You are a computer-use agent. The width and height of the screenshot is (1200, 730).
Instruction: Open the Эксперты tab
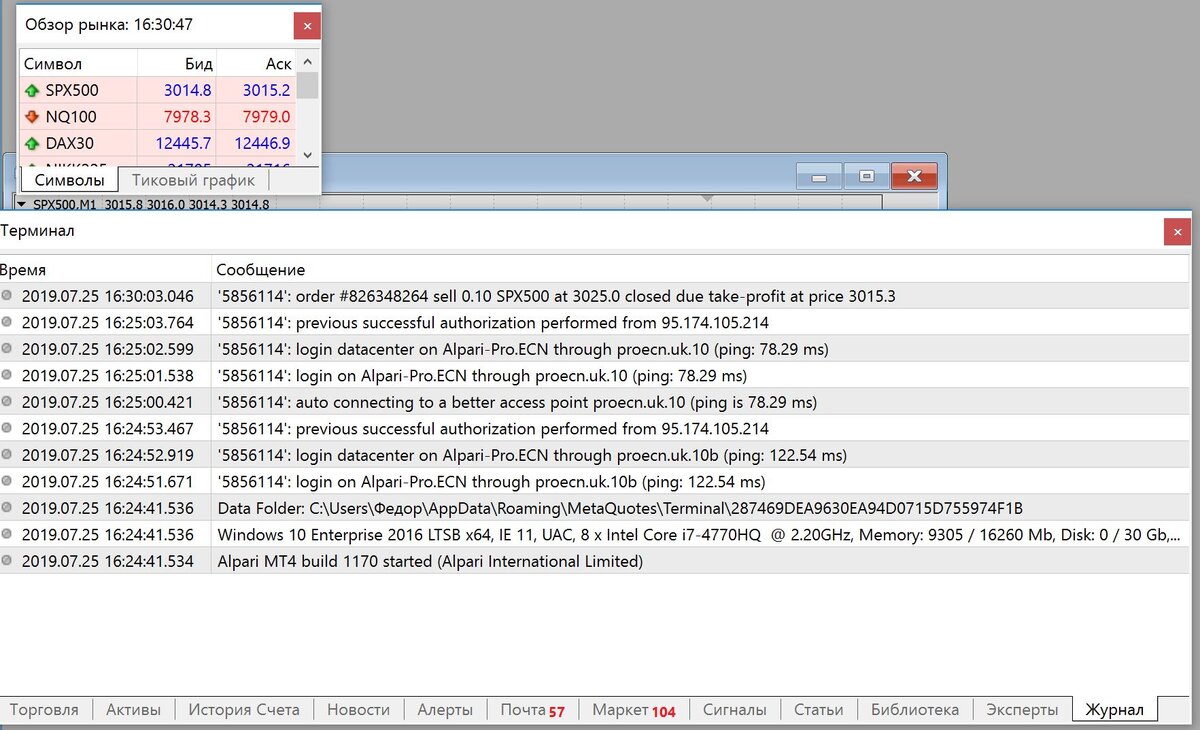[1022, 709]
